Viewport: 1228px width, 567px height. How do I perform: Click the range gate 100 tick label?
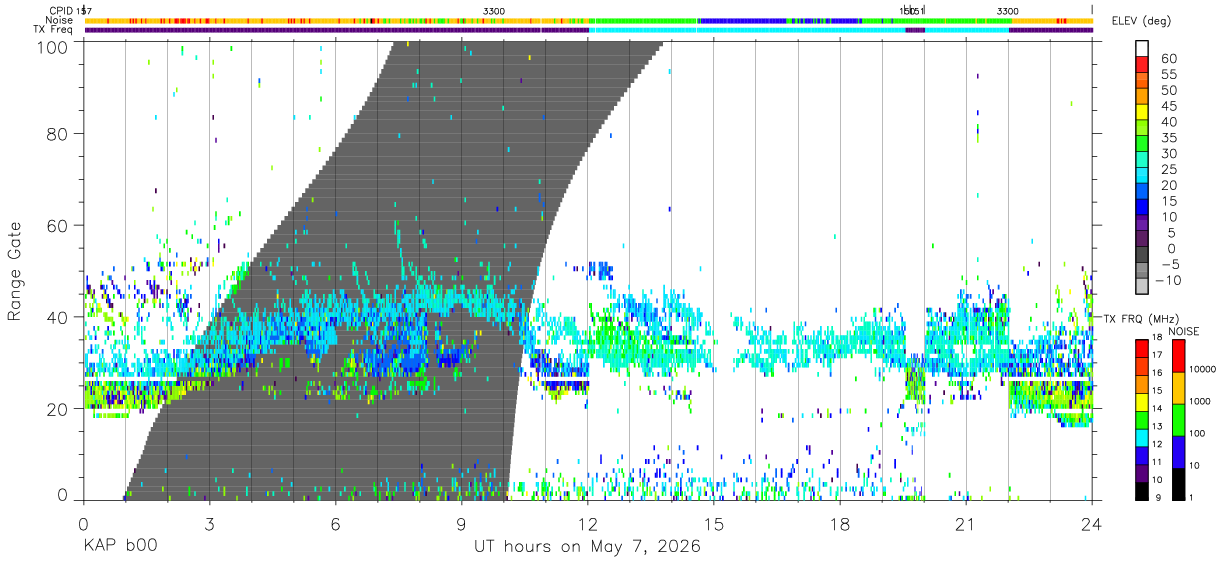click(x=52, y=46)
